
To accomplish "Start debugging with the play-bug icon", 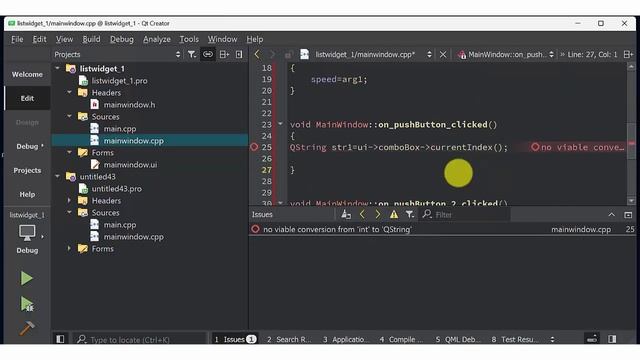I will (27, 304).
